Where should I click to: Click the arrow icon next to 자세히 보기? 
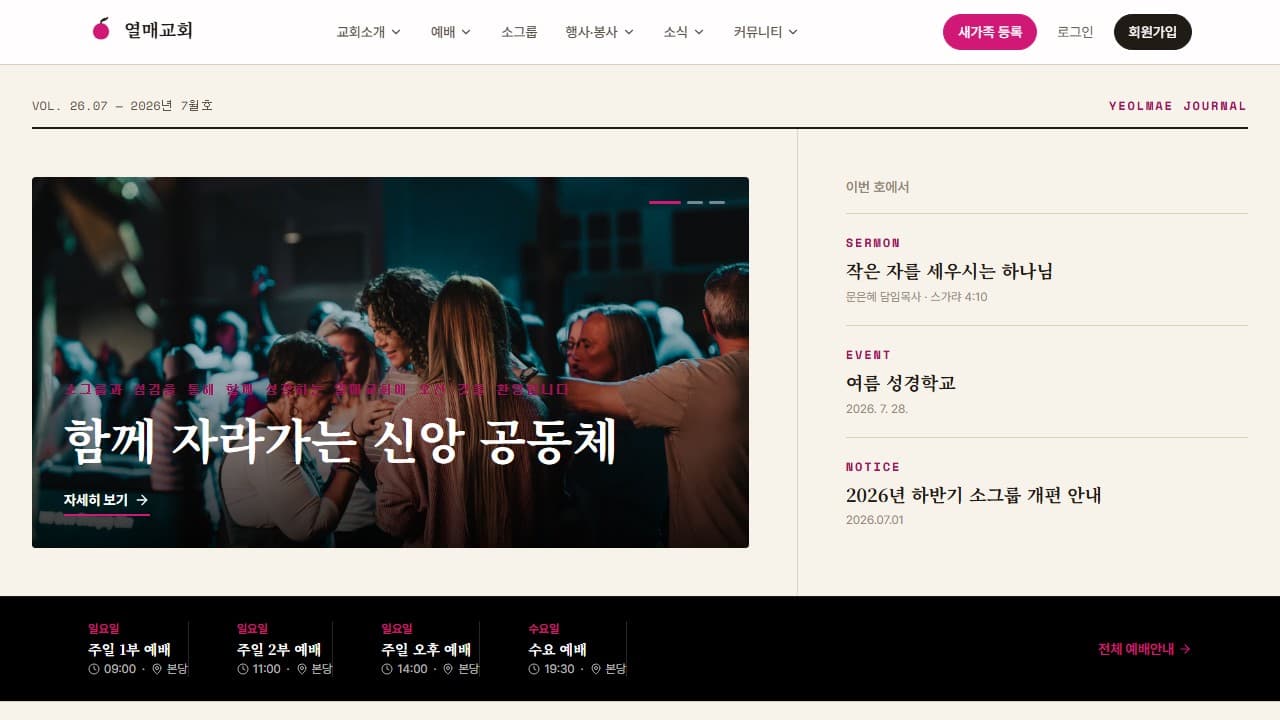click(142, 500)
